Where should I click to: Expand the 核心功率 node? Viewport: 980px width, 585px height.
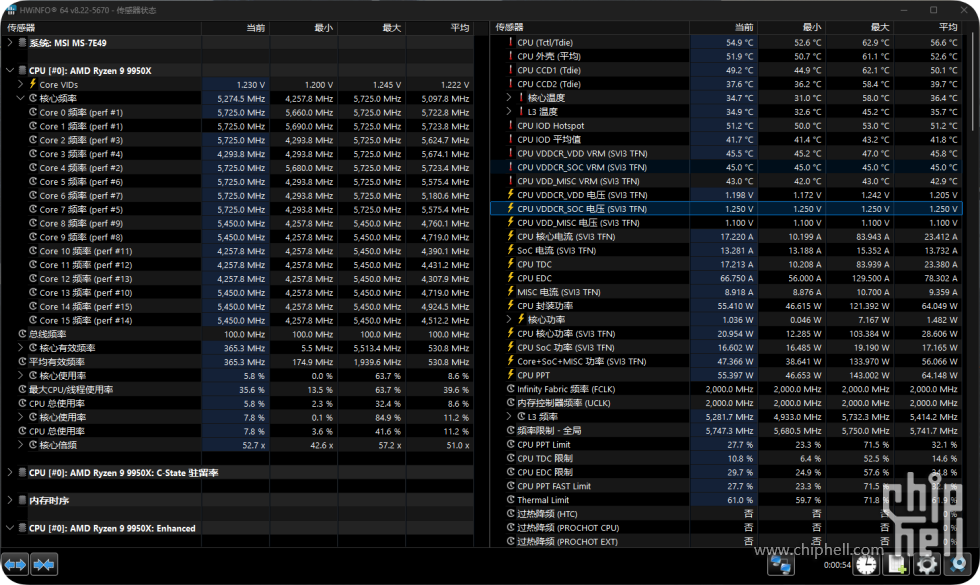point(509,319)
